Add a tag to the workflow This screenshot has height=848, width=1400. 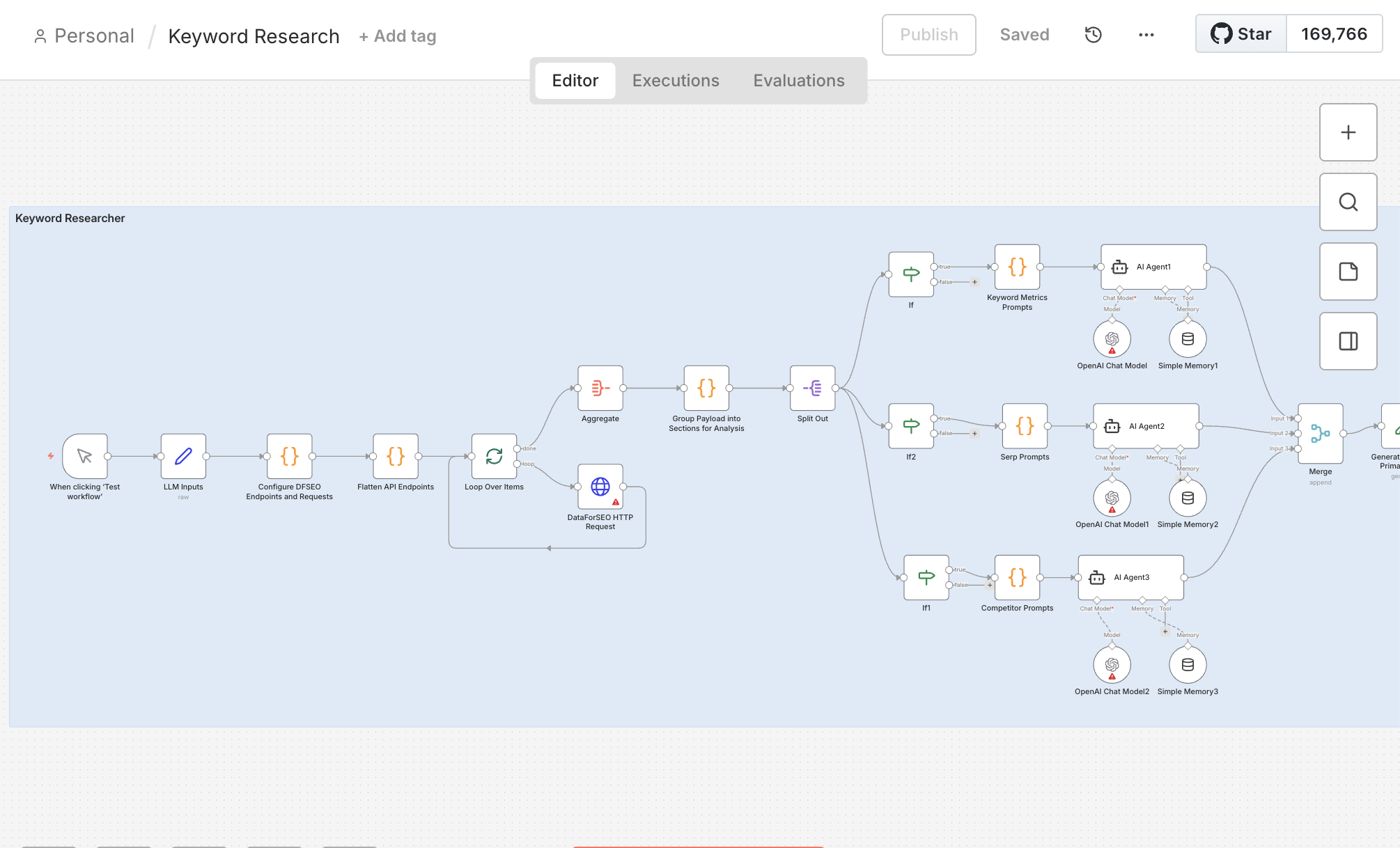coord(397,36)
